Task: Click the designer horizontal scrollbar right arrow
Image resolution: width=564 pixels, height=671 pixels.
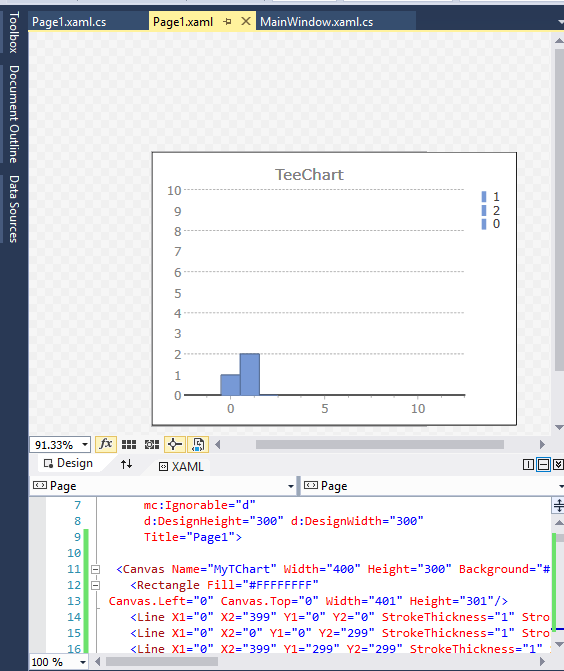Action: click(542, 445)
